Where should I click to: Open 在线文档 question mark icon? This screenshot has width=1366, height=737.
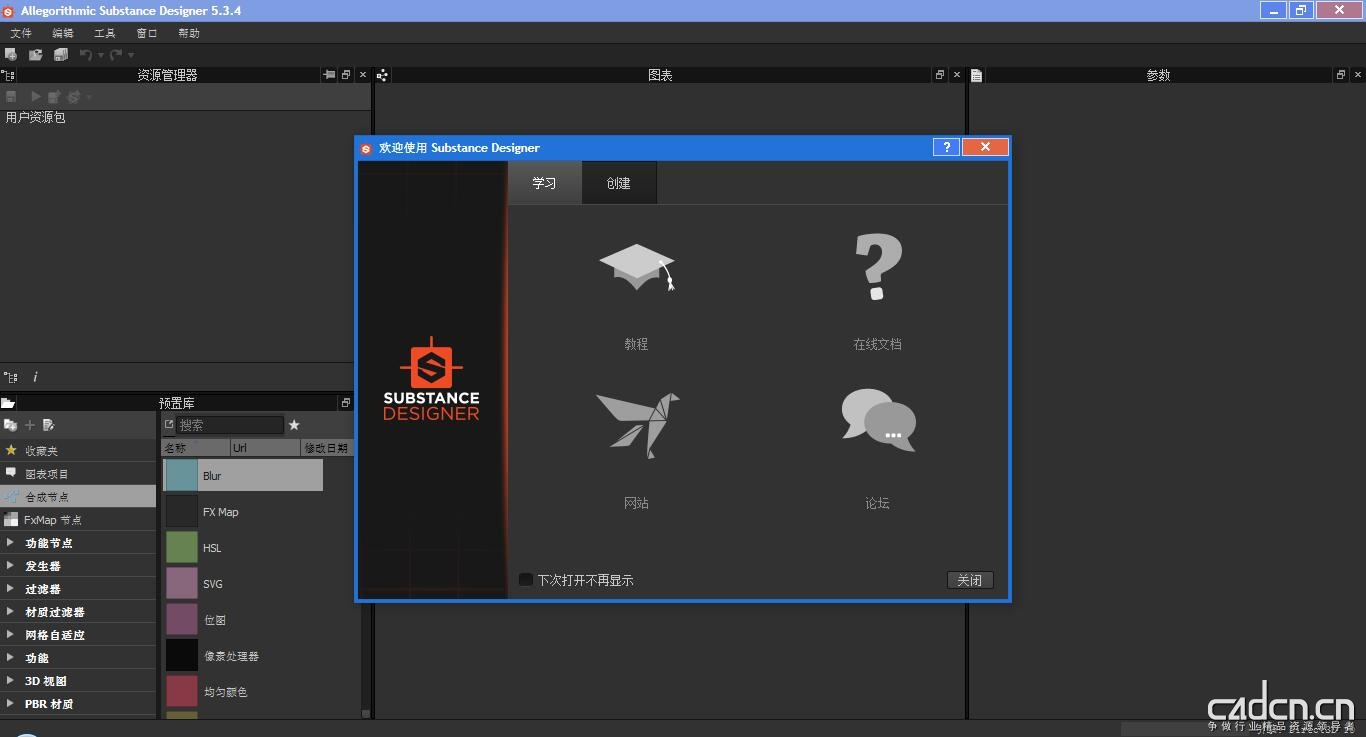click(877, 267)
